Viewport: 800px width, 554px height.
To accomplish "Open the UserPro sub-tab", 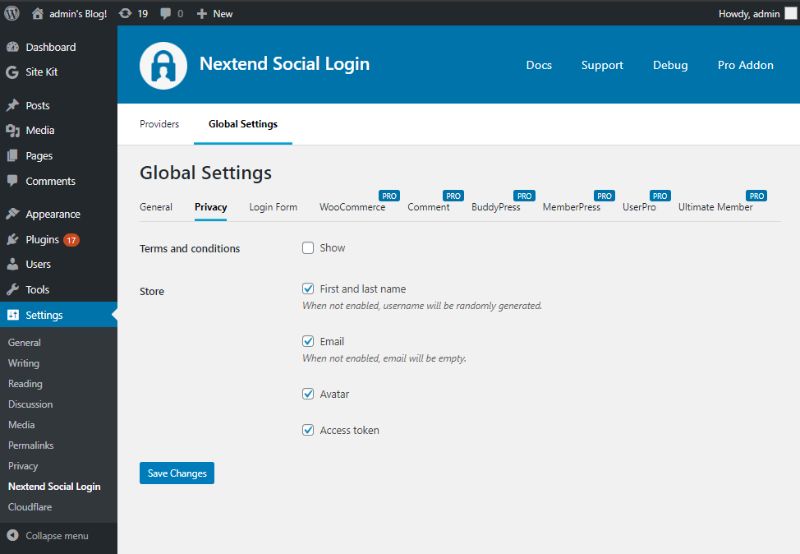I will pos(639,207).
